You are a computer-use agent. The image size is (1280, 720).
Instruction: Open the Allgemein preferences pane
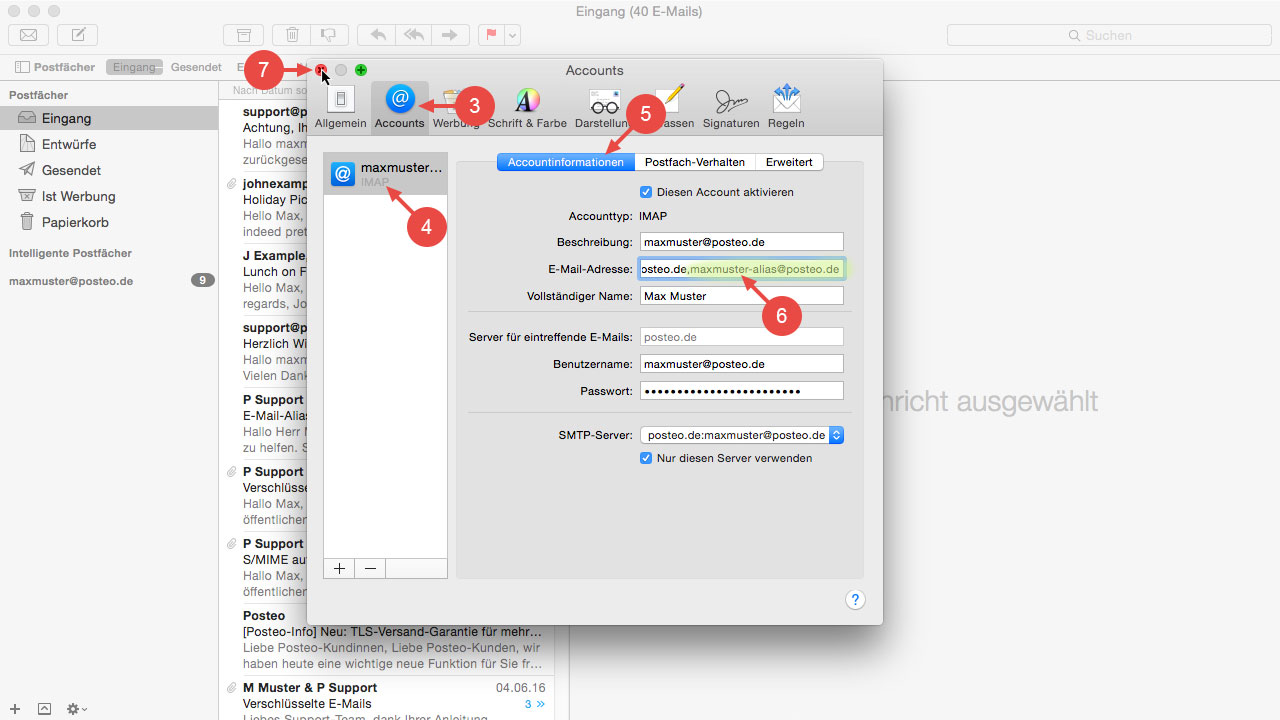click(x=341, y=107)
